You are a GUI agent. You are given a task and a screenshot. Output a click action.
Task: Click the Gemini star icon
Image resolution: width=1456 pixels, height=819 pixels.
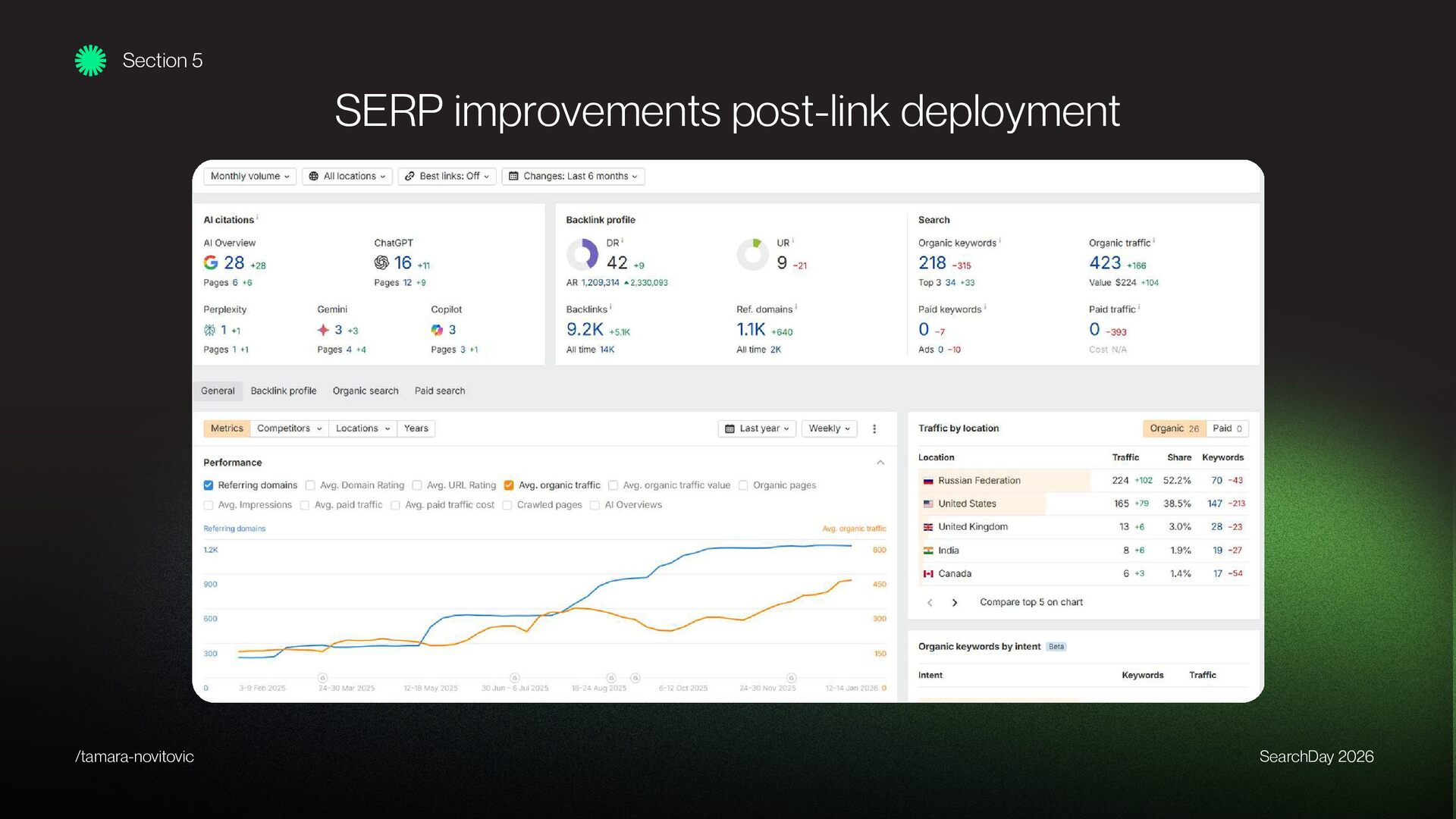point(323,330)
